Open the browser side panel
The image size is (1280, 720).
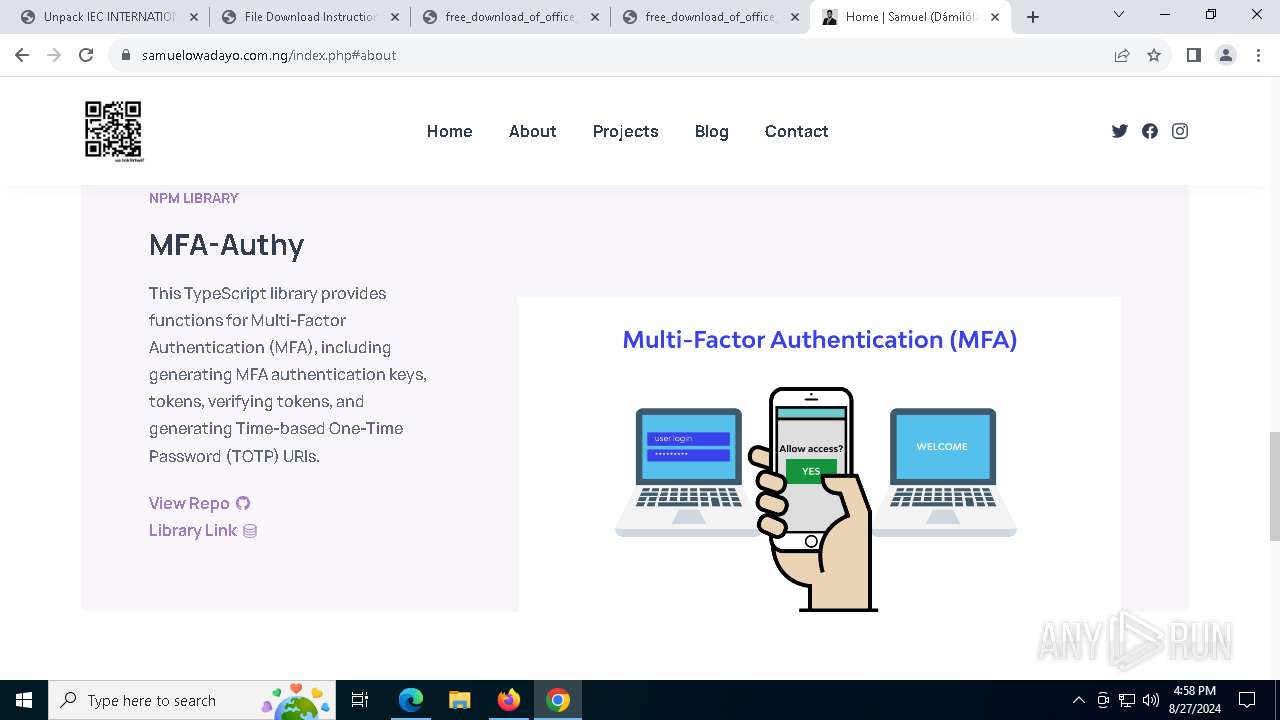pos(1193,55)
